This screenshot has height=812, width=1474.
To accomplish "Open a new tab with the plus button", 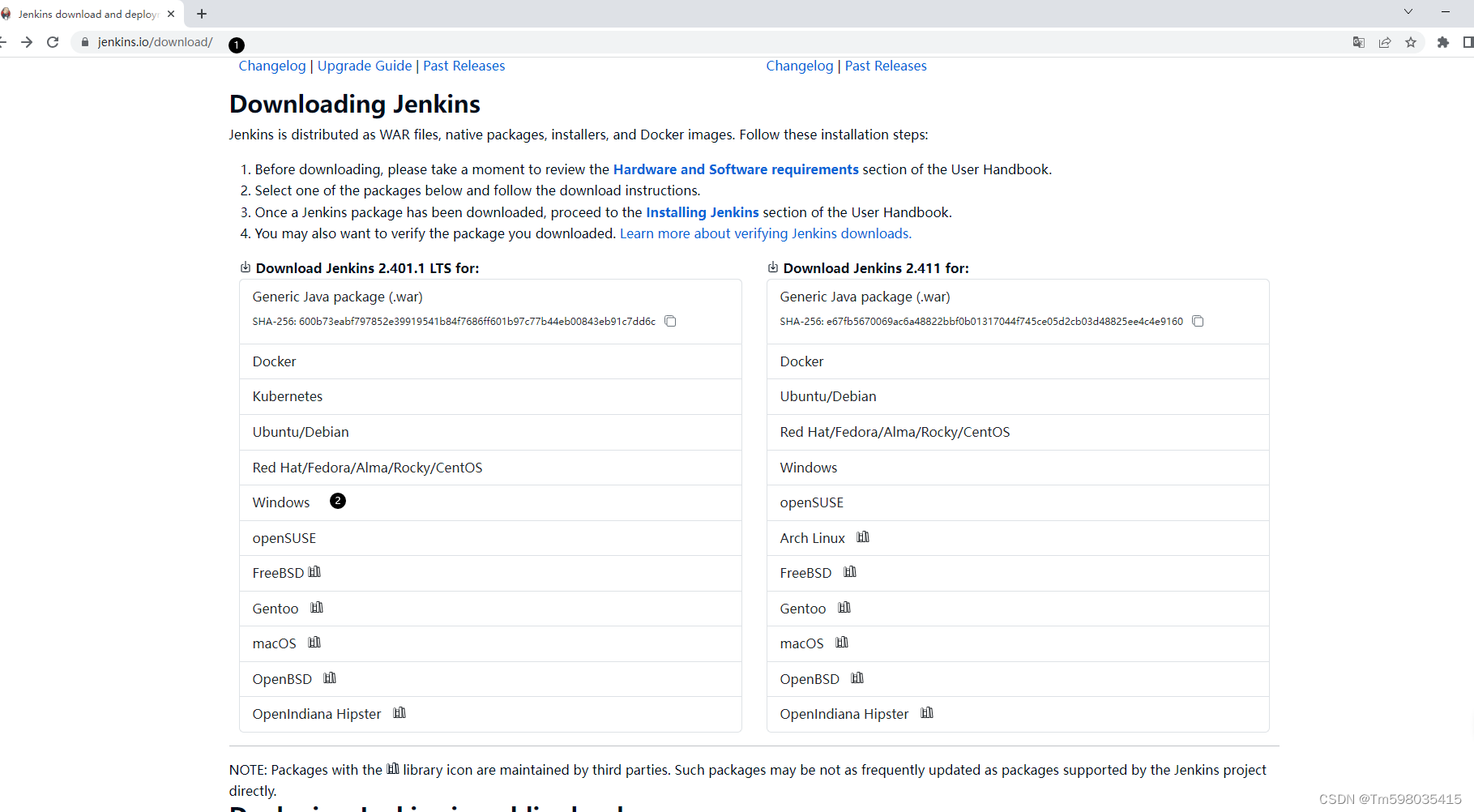I will (202, 14).
